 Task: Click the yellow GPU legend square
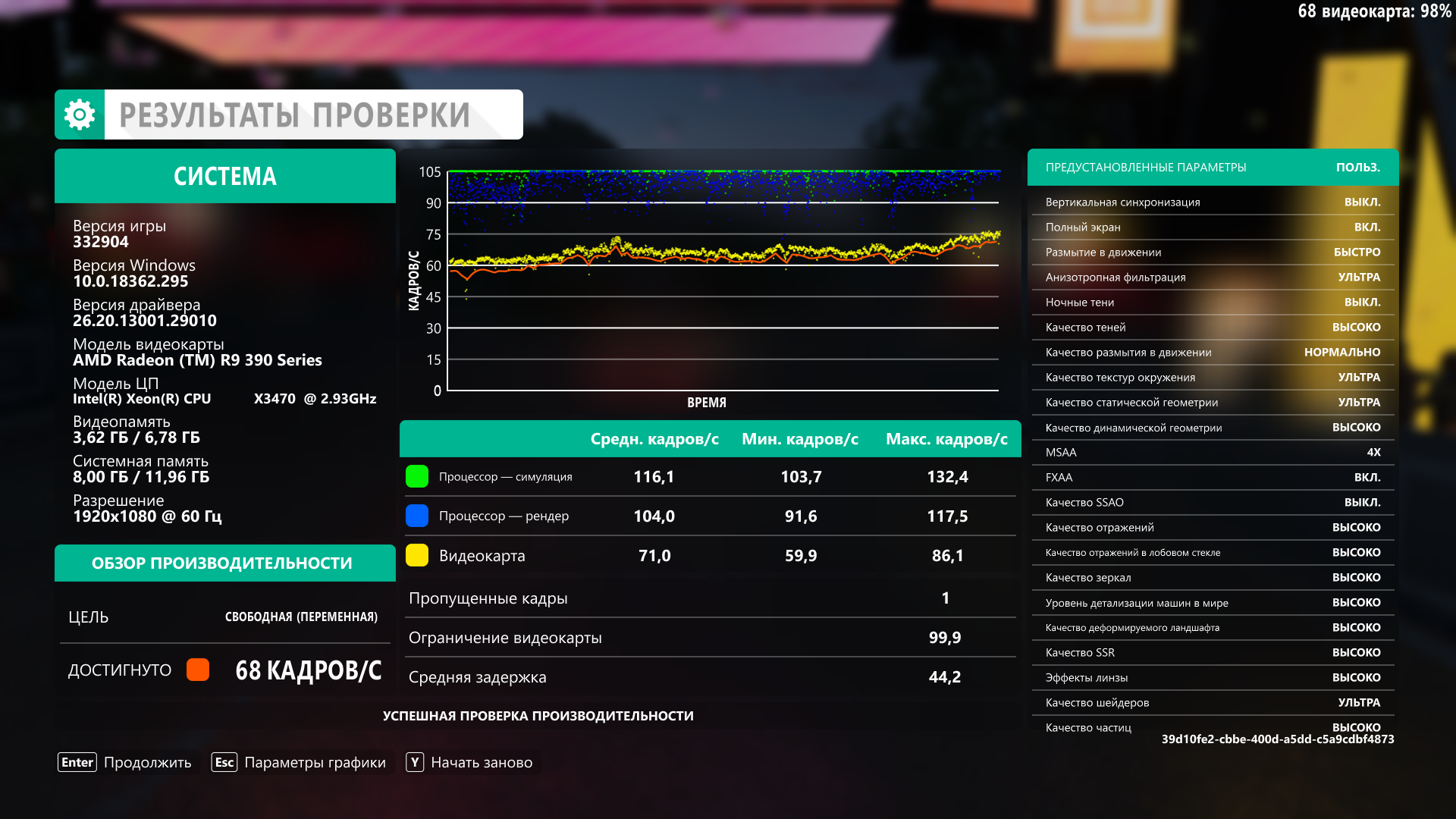(x=417, y=555)
